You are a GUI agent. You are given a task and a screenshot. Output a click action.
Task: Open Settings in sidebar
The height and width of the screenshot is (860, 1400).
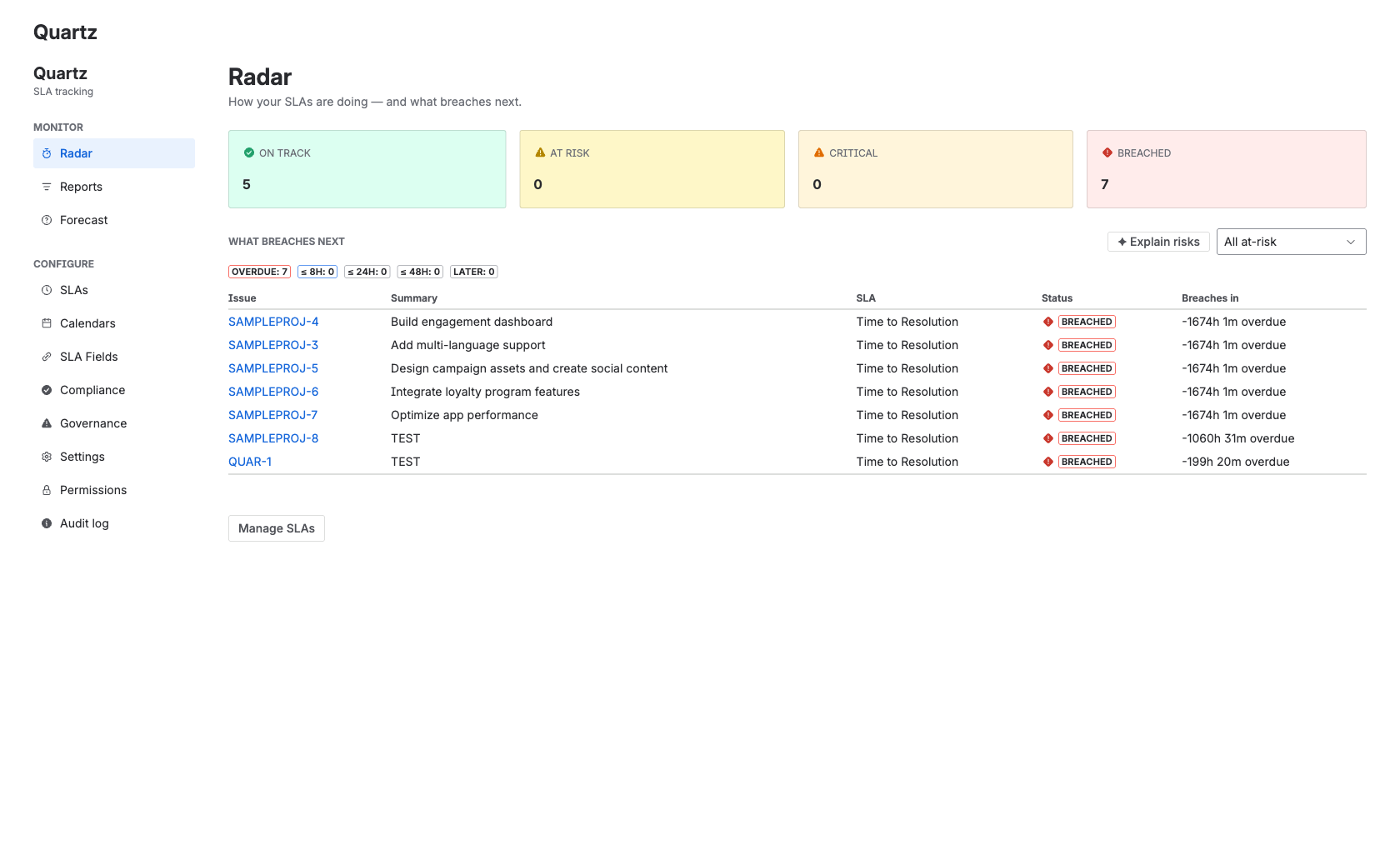(114, 457)
